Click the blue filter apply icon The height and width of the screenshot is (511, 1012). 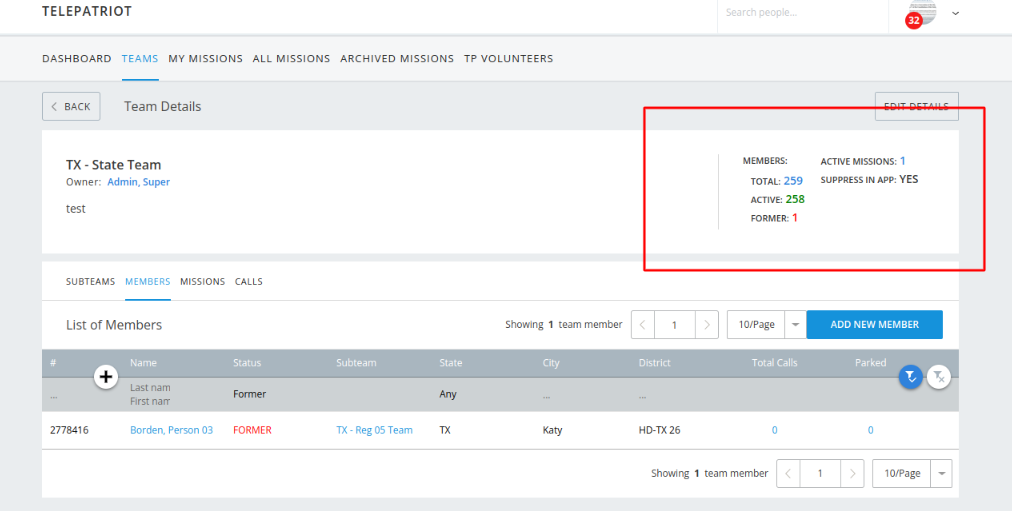909,376
